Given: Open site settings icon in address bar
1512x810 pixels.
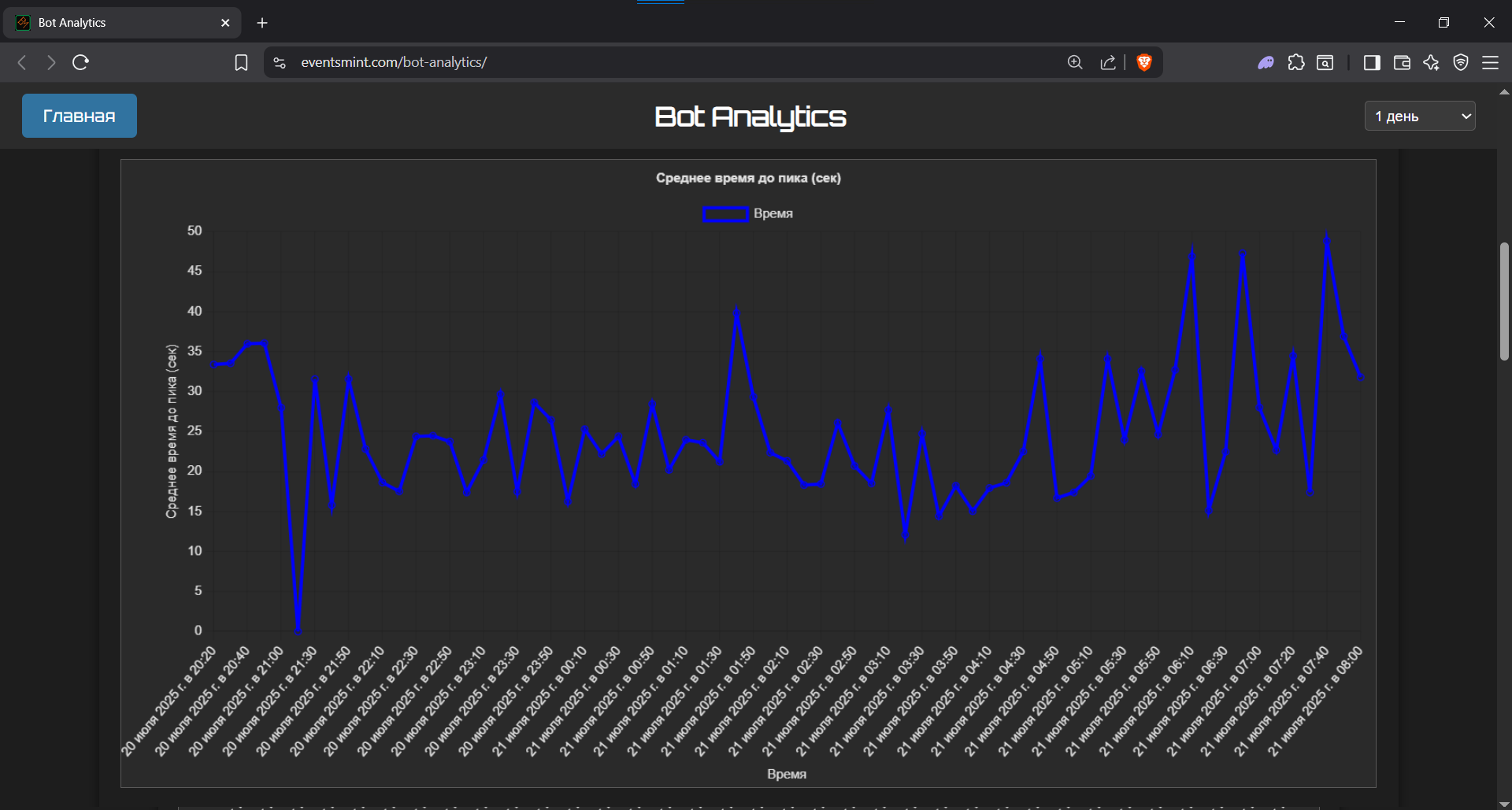Looking at the screenshot, I should (280, 62).
